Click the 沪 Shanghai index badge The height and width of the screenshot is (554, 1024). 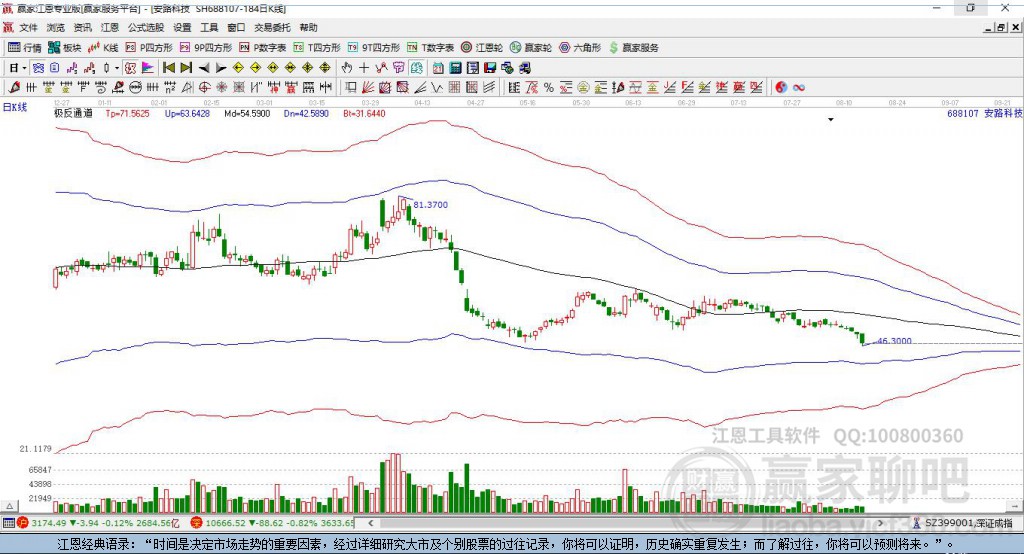coord(23,523)
